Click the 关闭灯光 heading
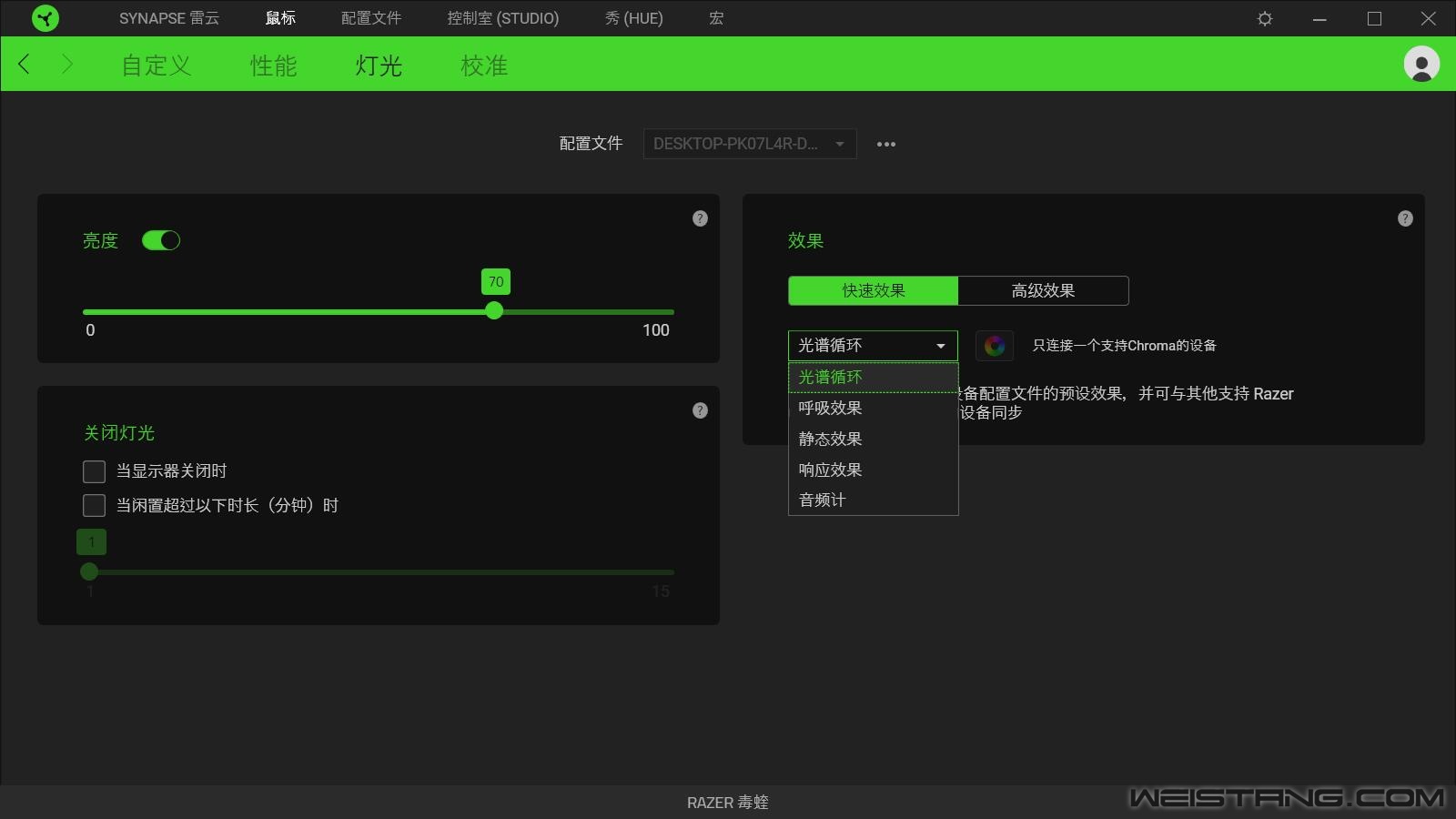1456x819 pixels. [x=119, y=433]
